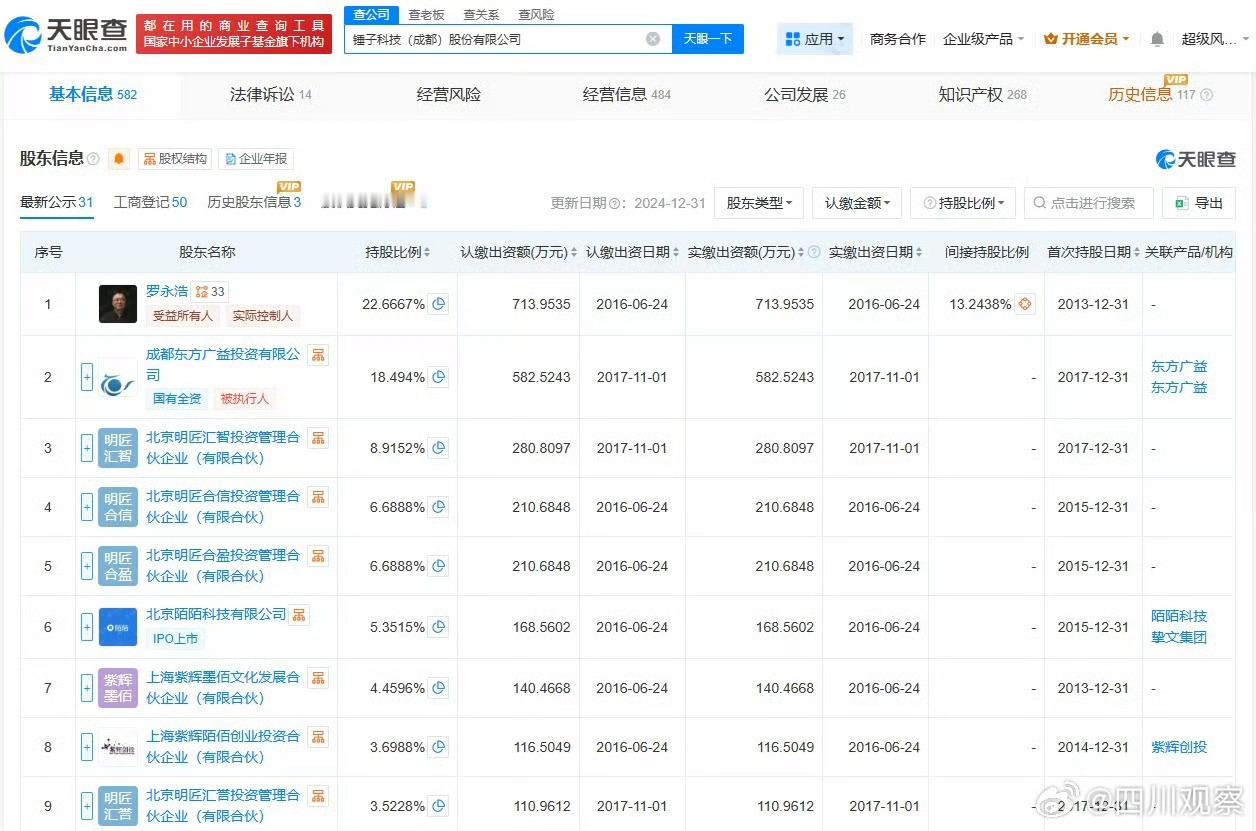Open 企业级产品 dropdown in header
Screen dimensions: 1256x831
pos(984,39)
